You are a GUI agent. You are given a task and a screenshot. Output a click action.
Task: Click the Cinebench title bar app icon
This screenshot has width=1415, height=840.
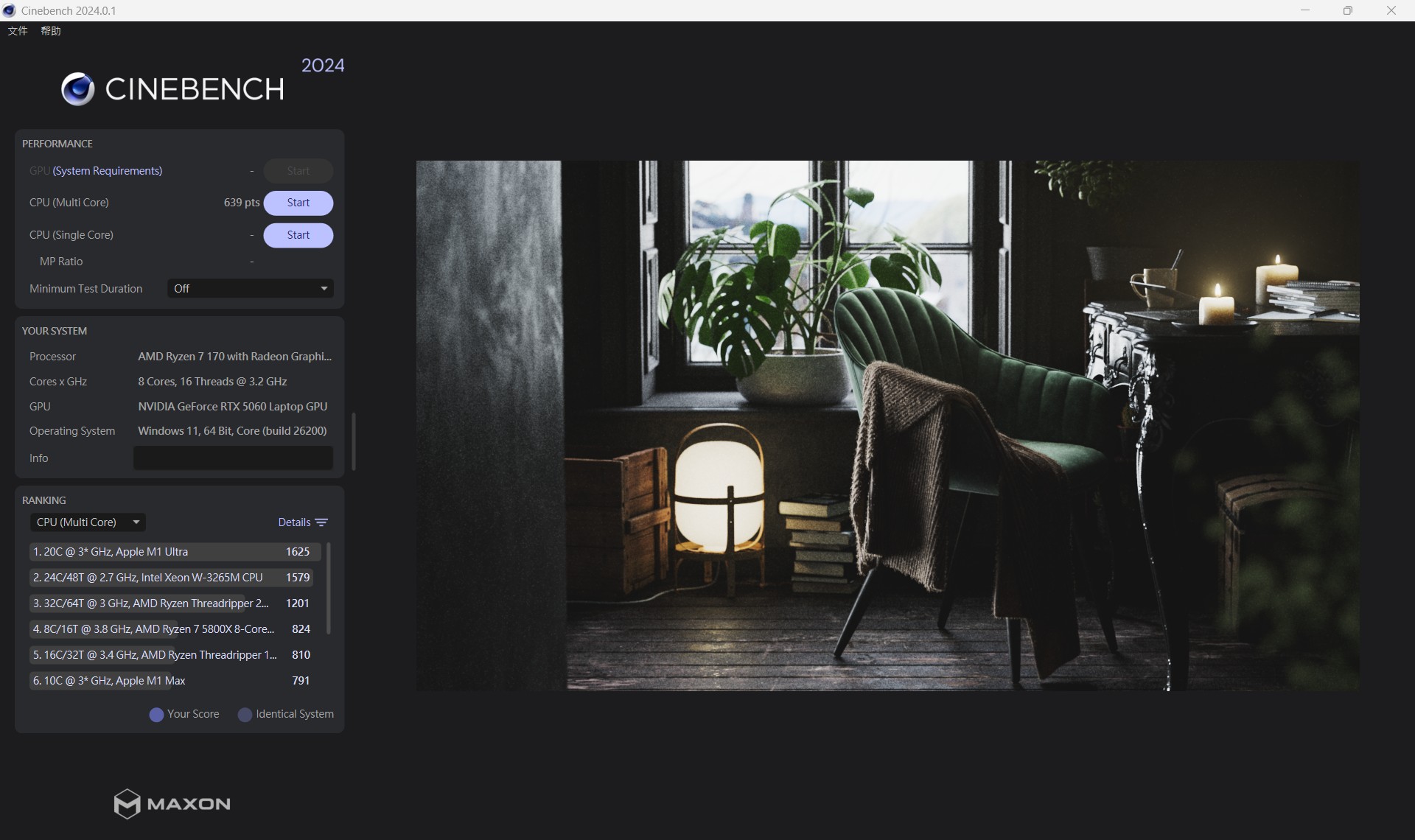9,10
